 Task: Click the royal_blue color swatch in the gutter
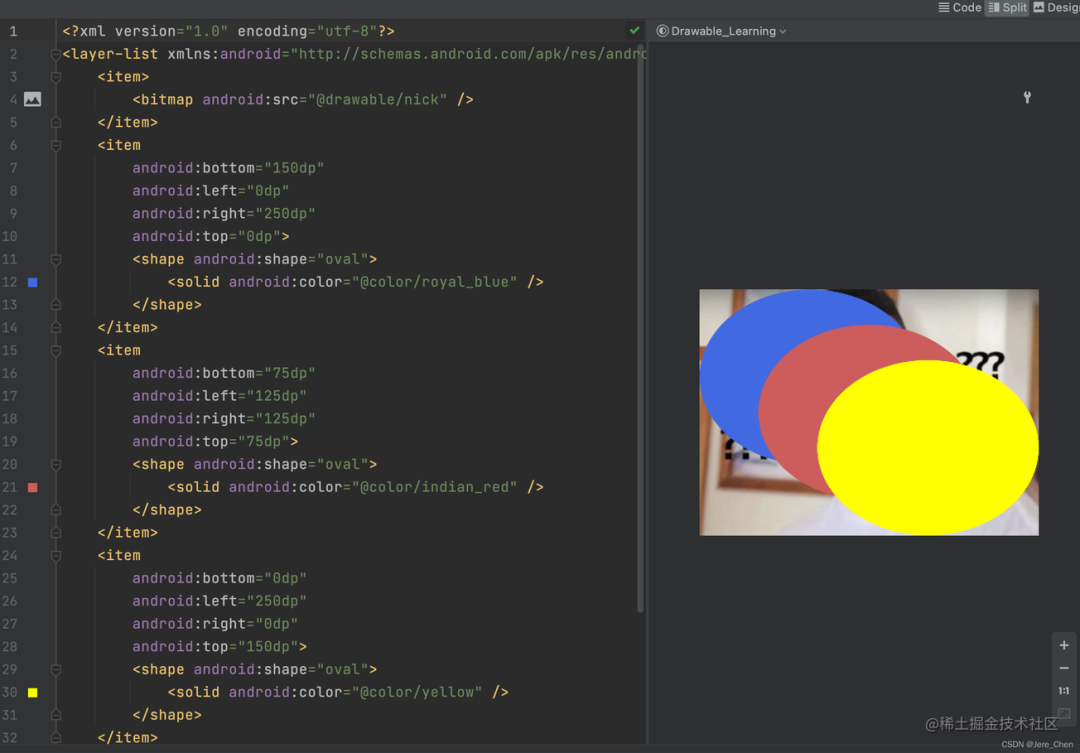pyautogui.click(x=33, y=282)
